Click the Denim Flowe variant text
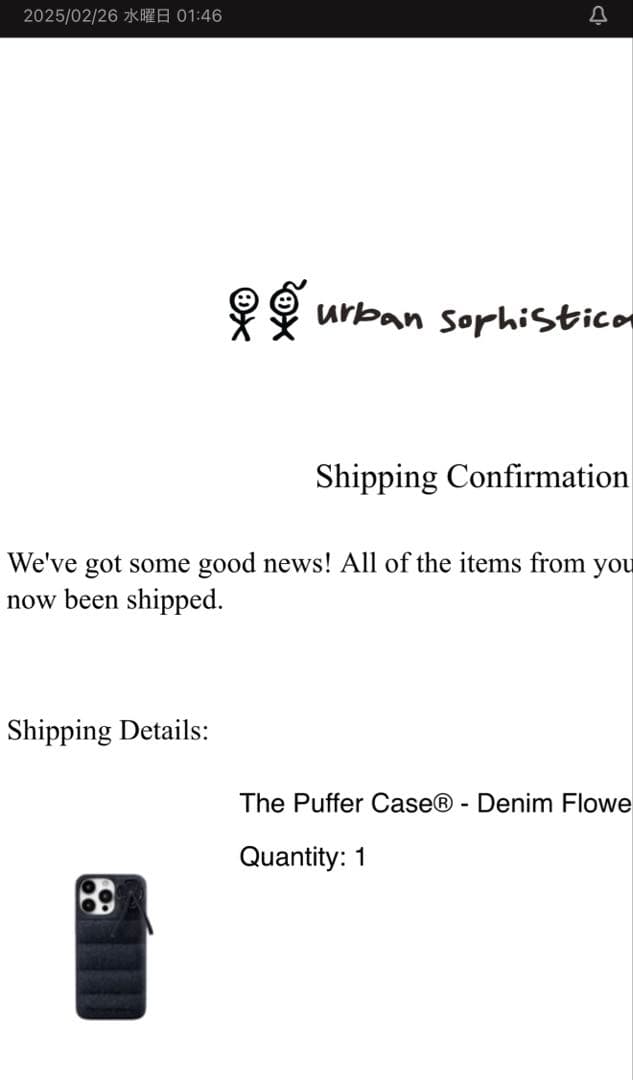 [x=554, y=803]
